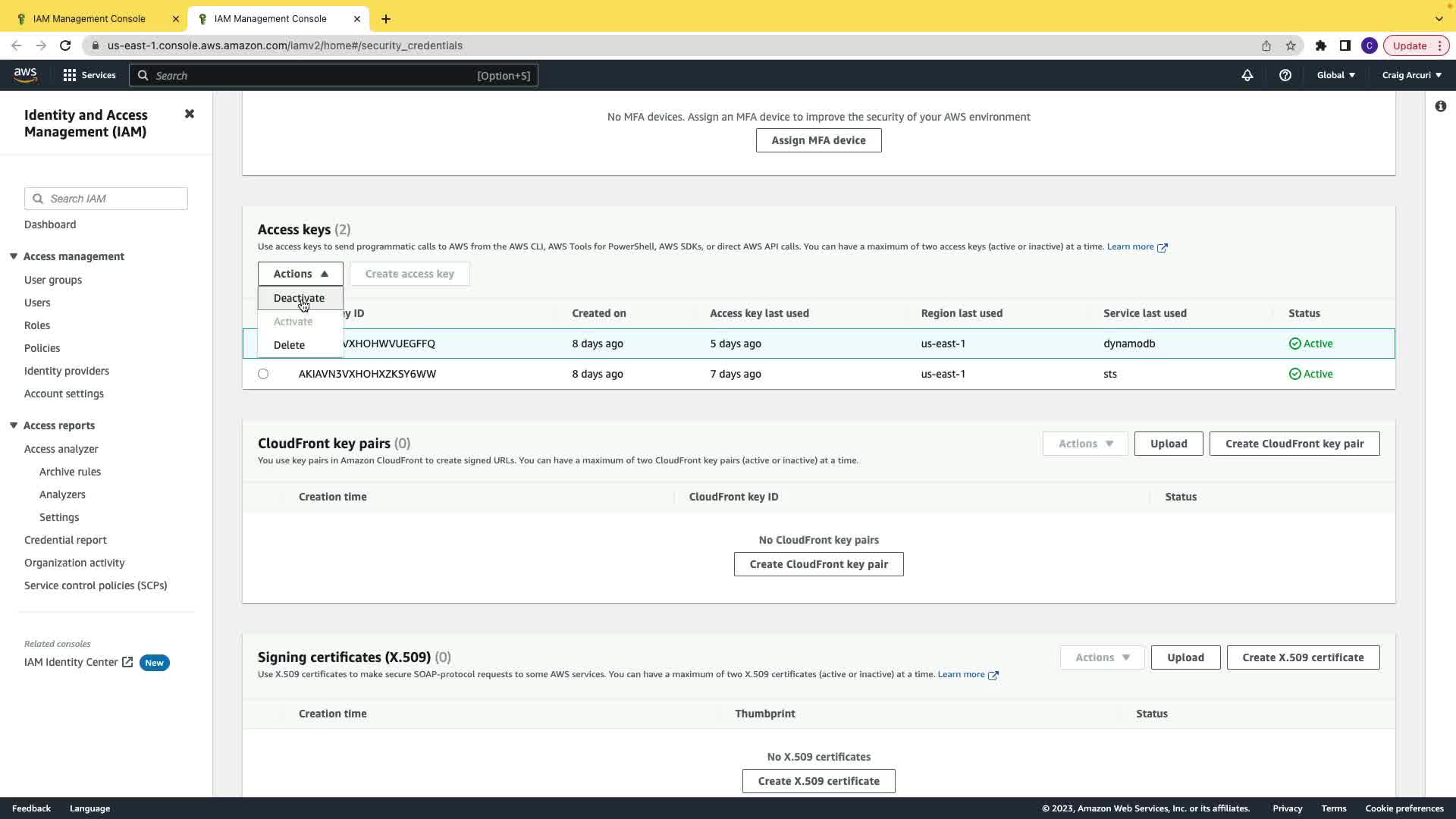1456x819 pixels.
Task: Click the AWS logo home icon
Action: (x=25, y=74)
